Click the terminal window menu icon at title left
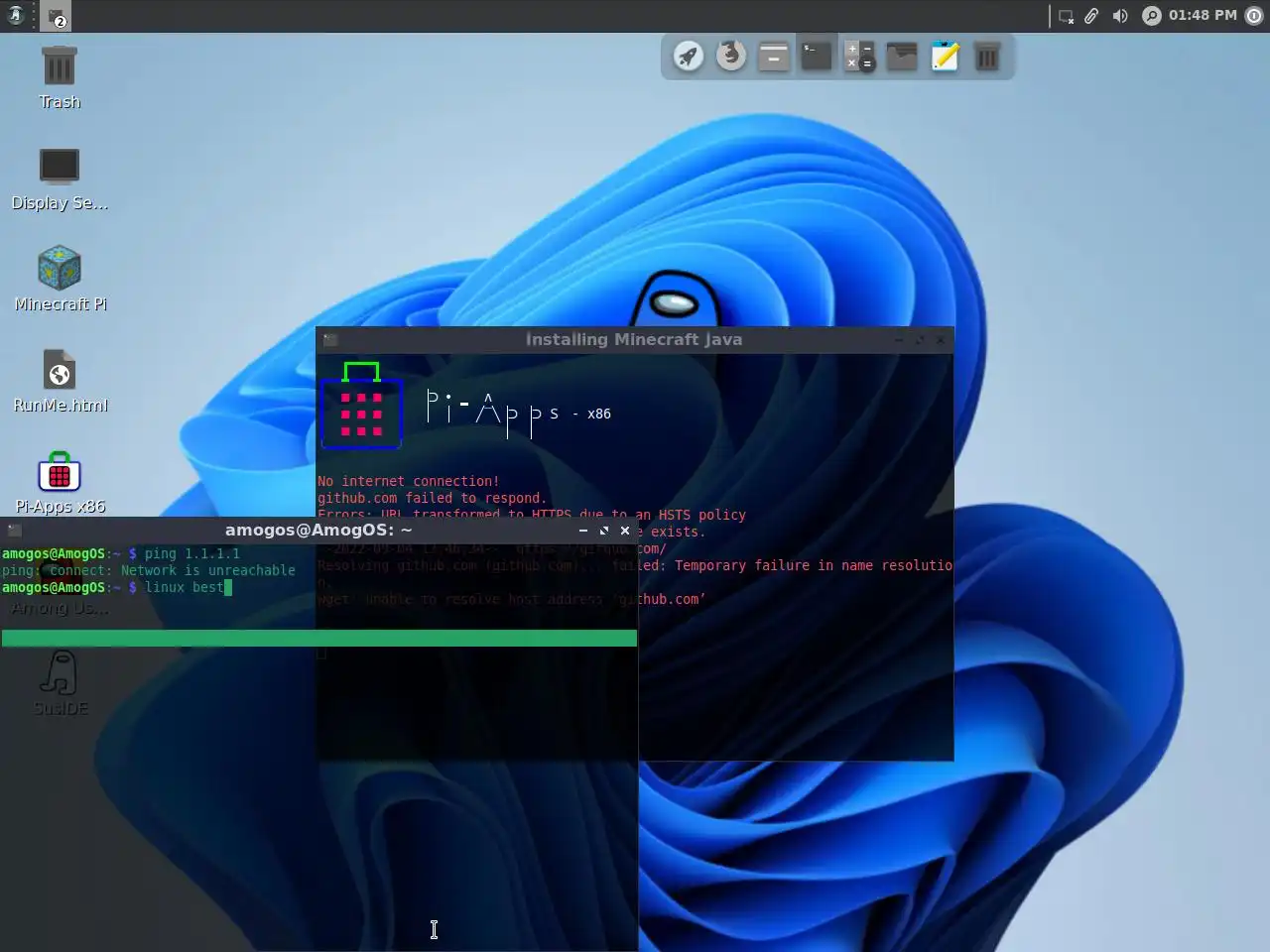1270x952 pixels. 14,531
